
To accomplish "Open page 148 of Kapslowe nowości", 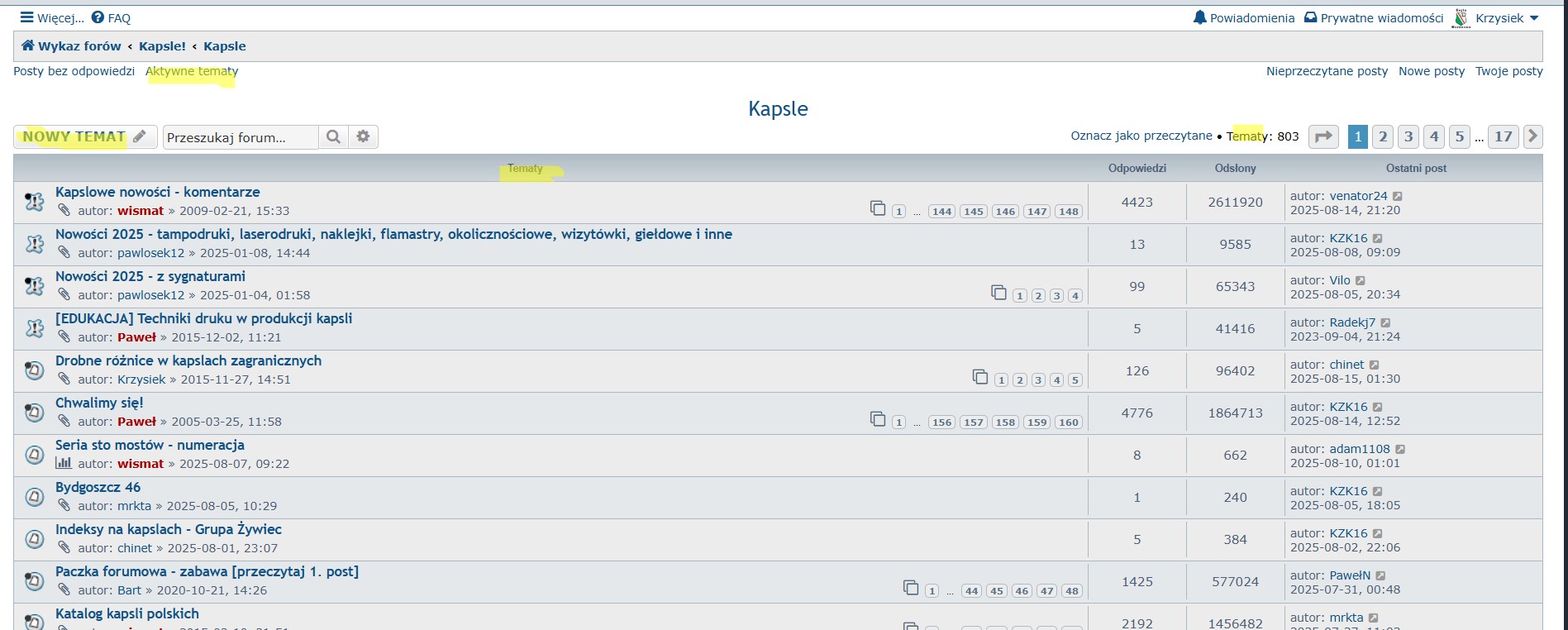I will click(1069, 212).
